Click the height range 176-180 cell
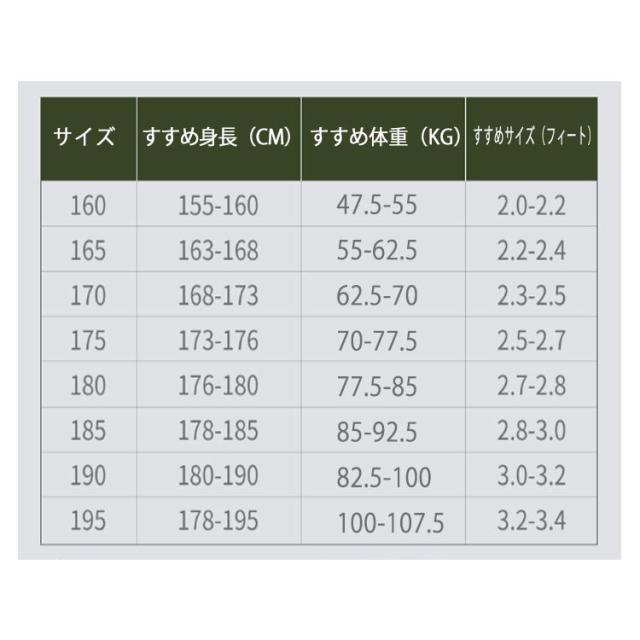Image resolution: width=640 pixels, height=640 pixels. tap(218, 386)
